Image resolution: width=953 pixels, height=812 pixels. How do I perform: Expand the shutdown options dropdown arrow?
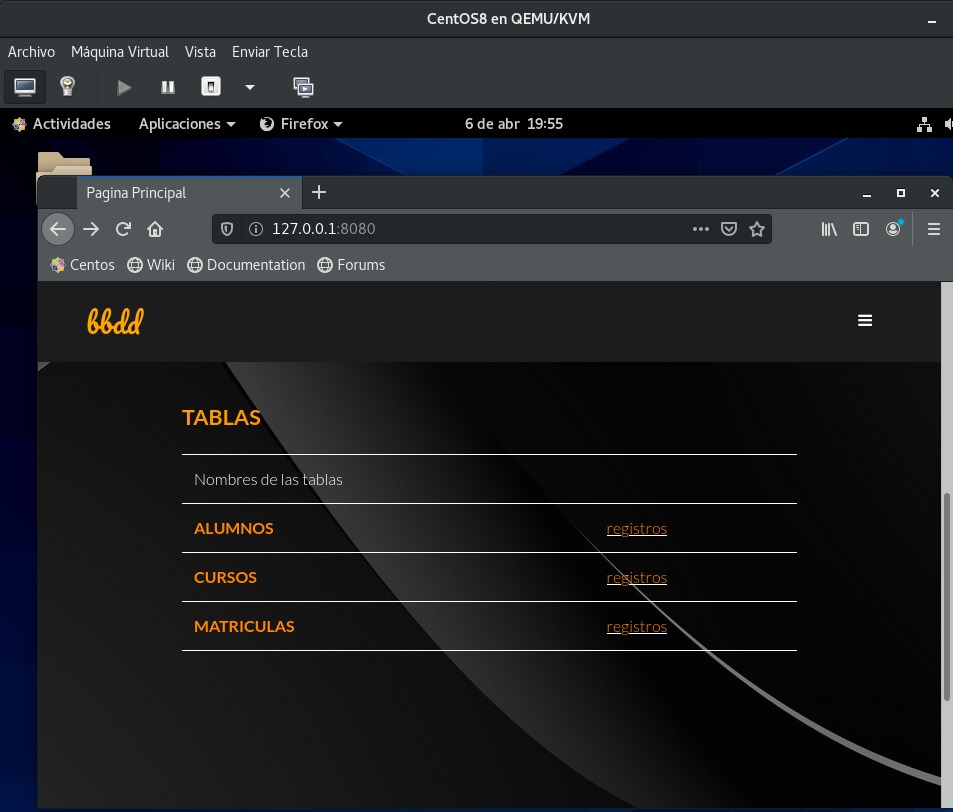coord(250,87)
